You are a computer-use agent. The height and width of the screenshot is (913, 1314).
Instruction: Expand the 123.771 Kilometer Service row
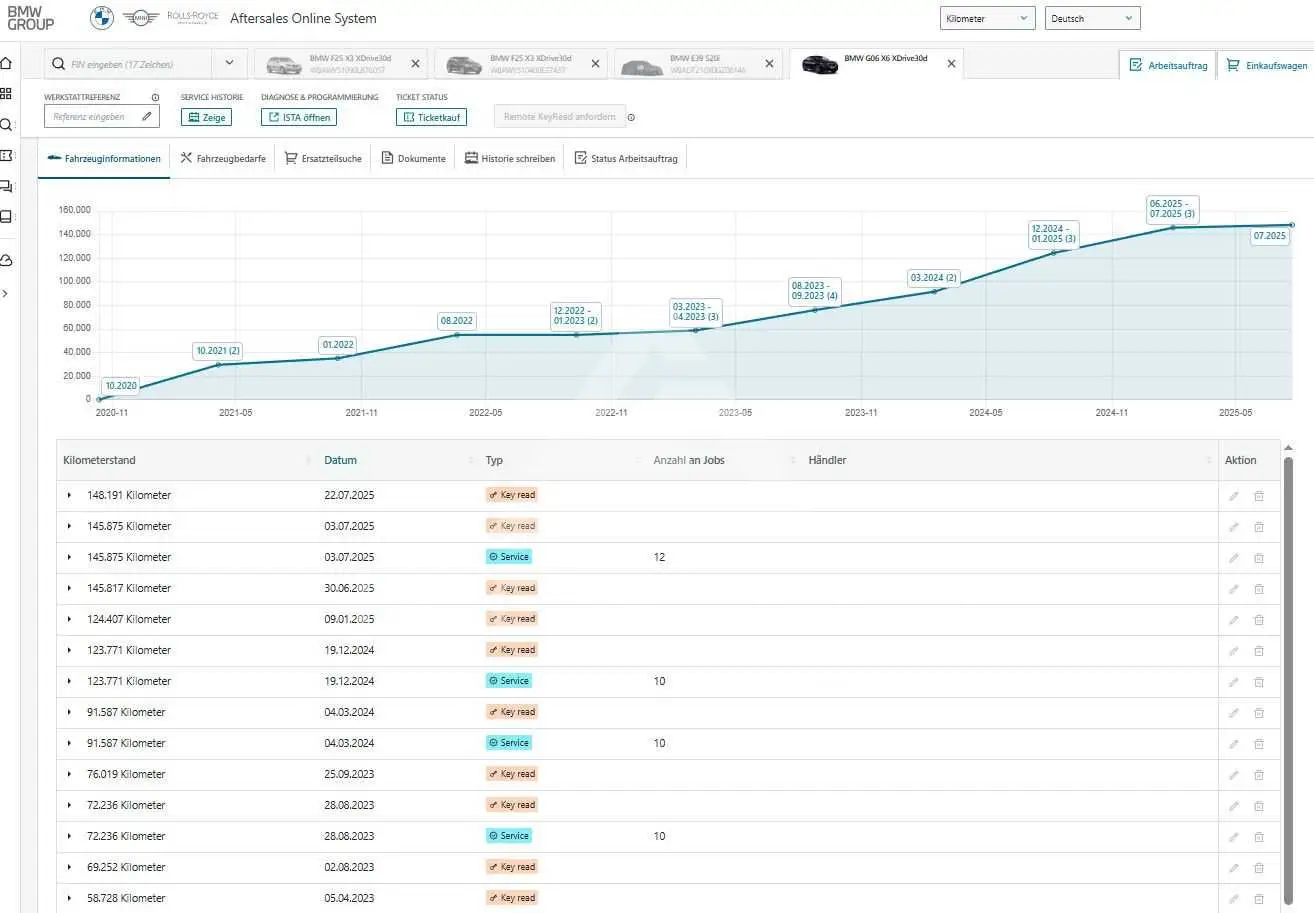pos(69,681)
